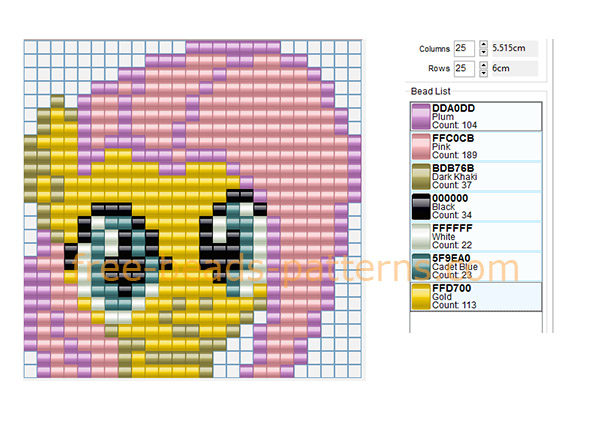The width and height of the screenshot is (600, 440).
Task: Click the Columns label
Action: pyautogui.click(x=434, y=49)
